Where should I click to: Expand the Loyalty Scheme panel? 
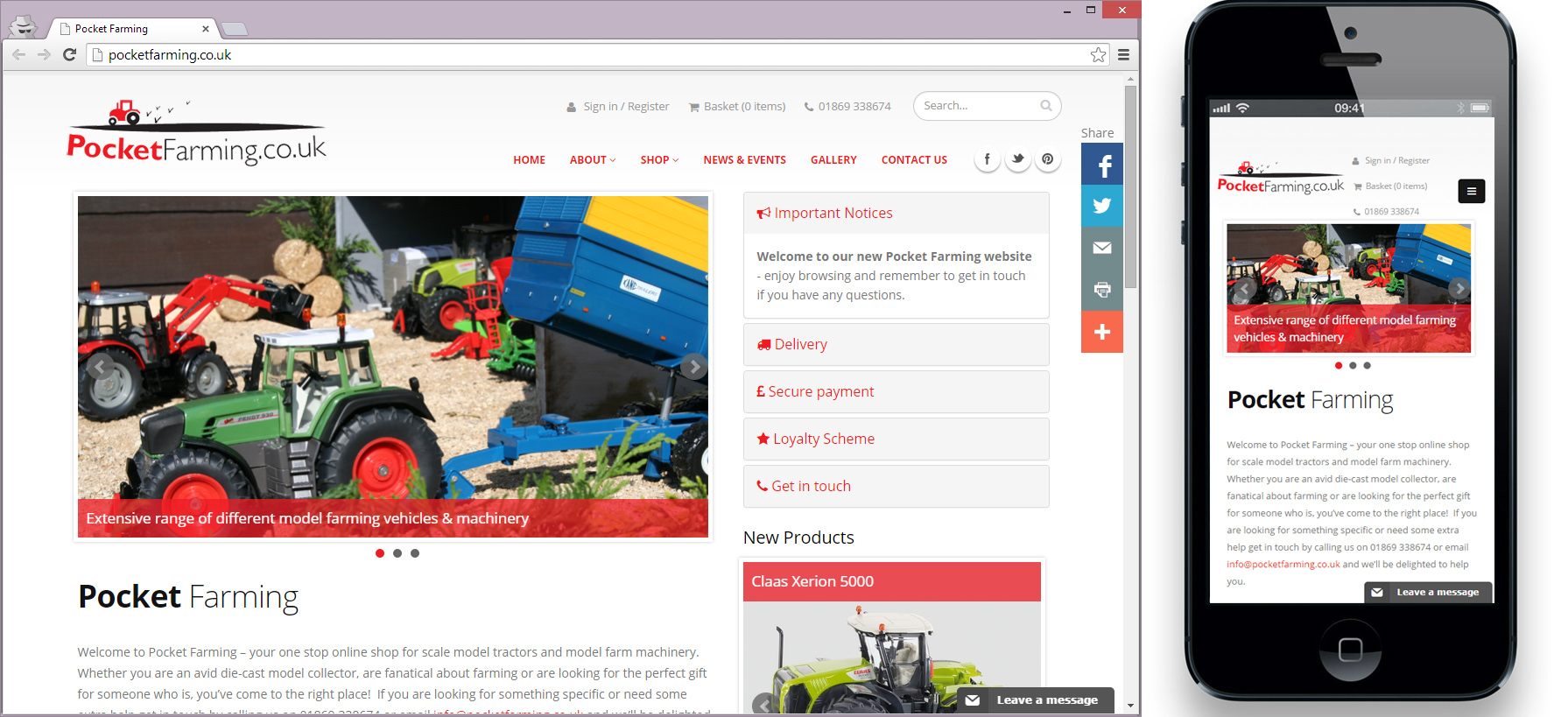pos(897,439)
